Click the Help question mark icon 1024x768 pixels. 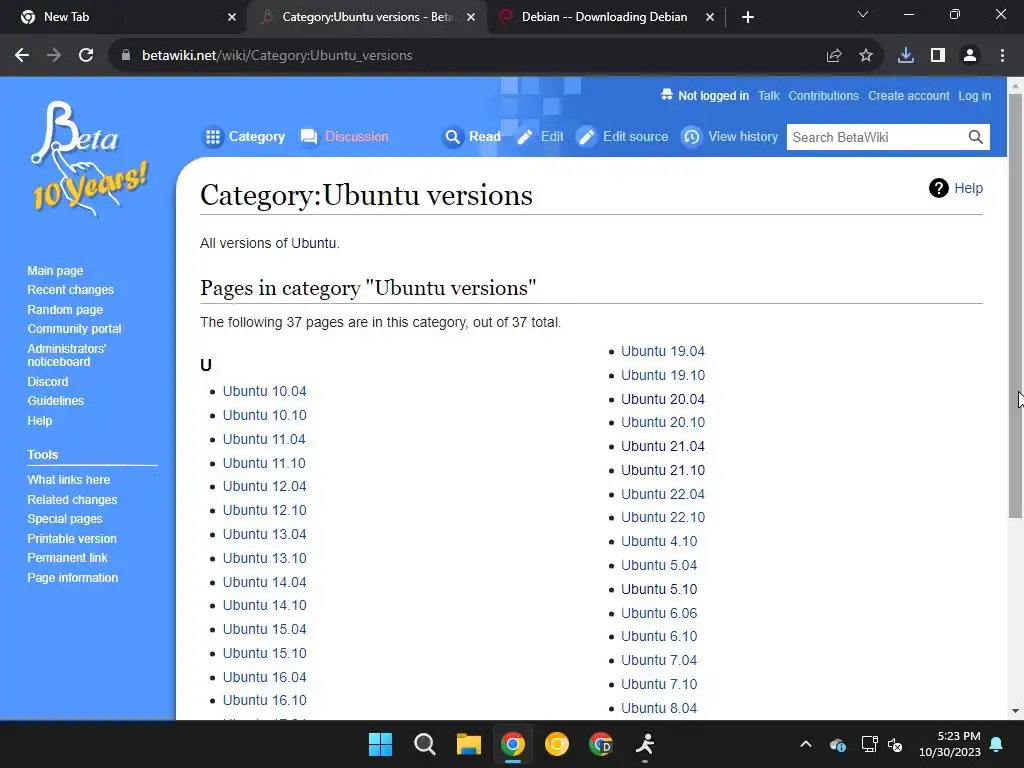pos(938,188)
